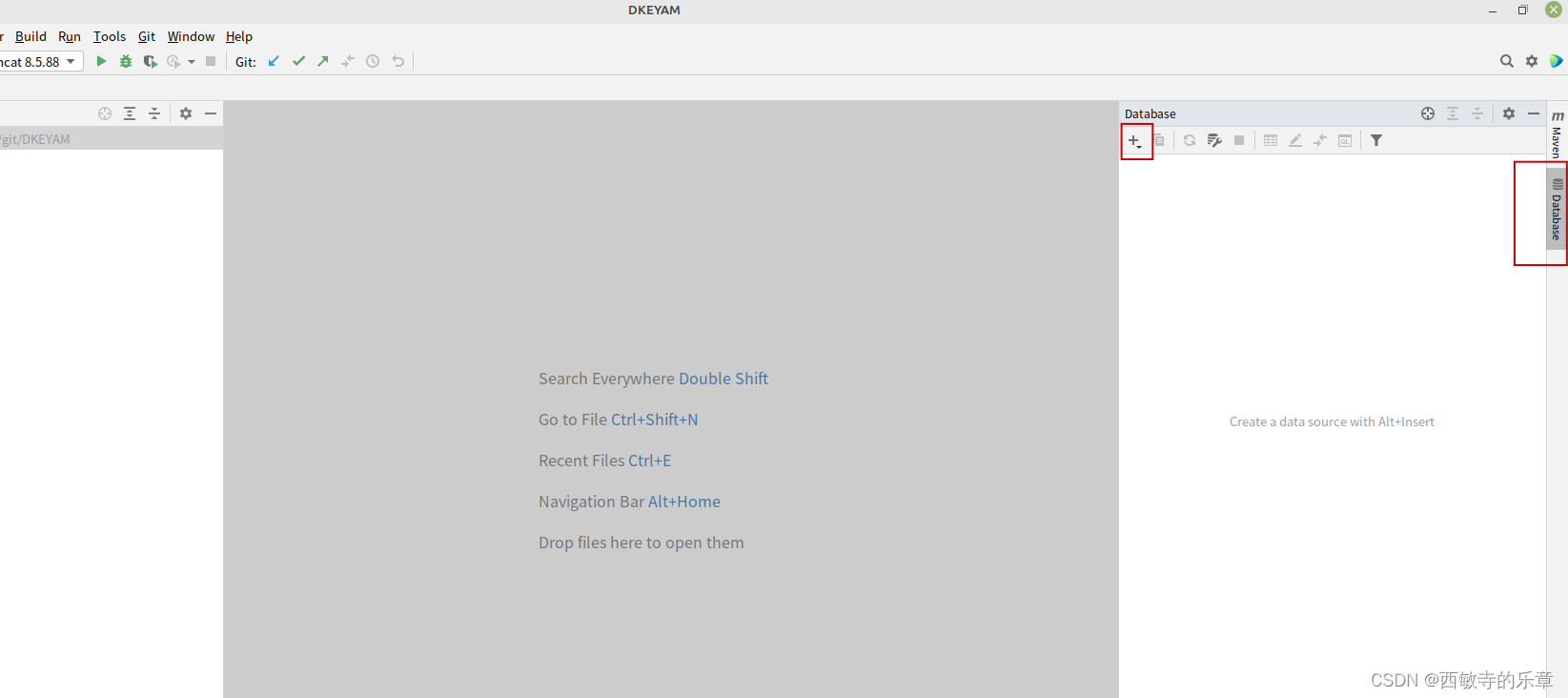The width and height of the screenshot is (1568, 698).
Task: Click the colorful JetBrains Toolbox icon
Action: coord(1557,61)
